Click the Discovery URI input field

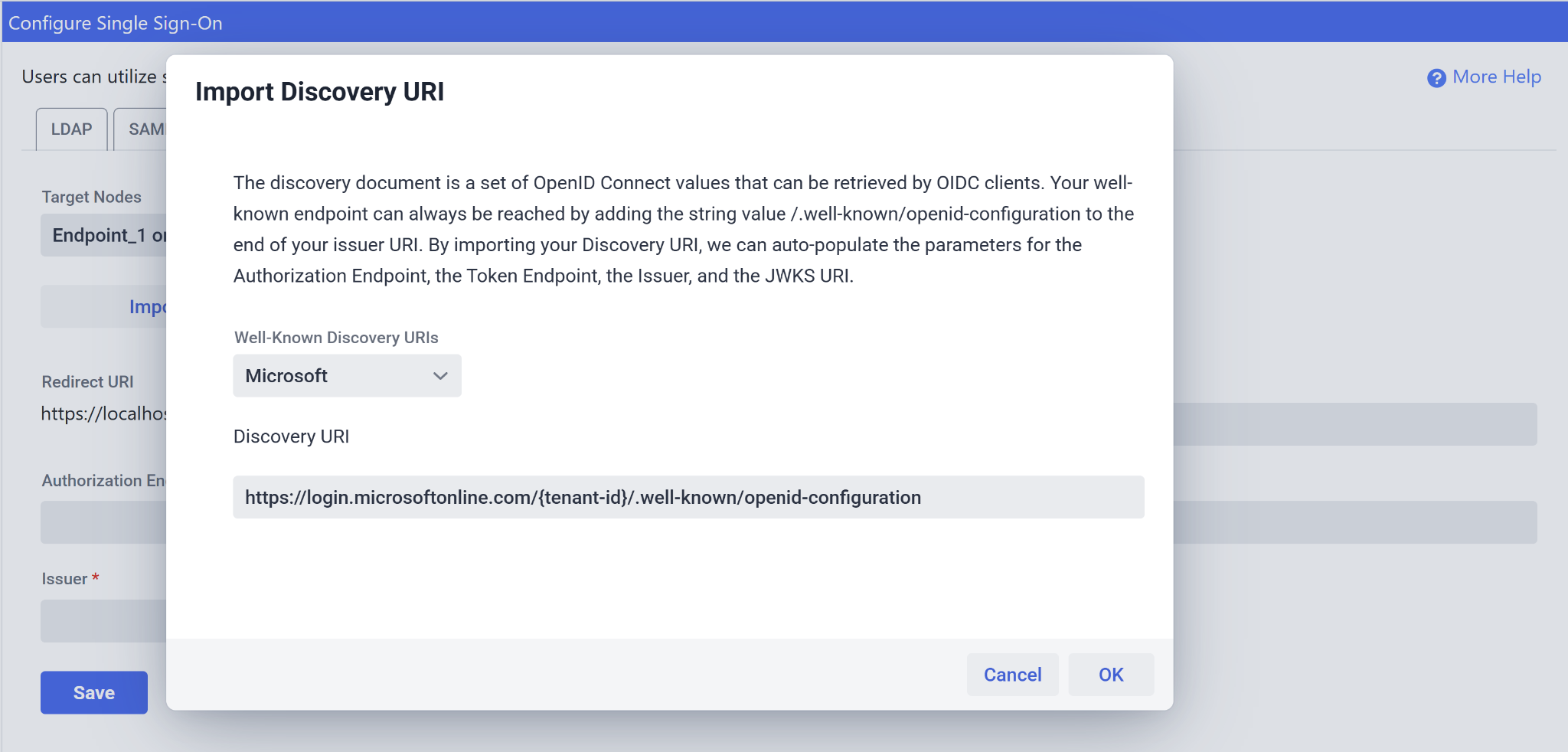click(x=688, y=497)
